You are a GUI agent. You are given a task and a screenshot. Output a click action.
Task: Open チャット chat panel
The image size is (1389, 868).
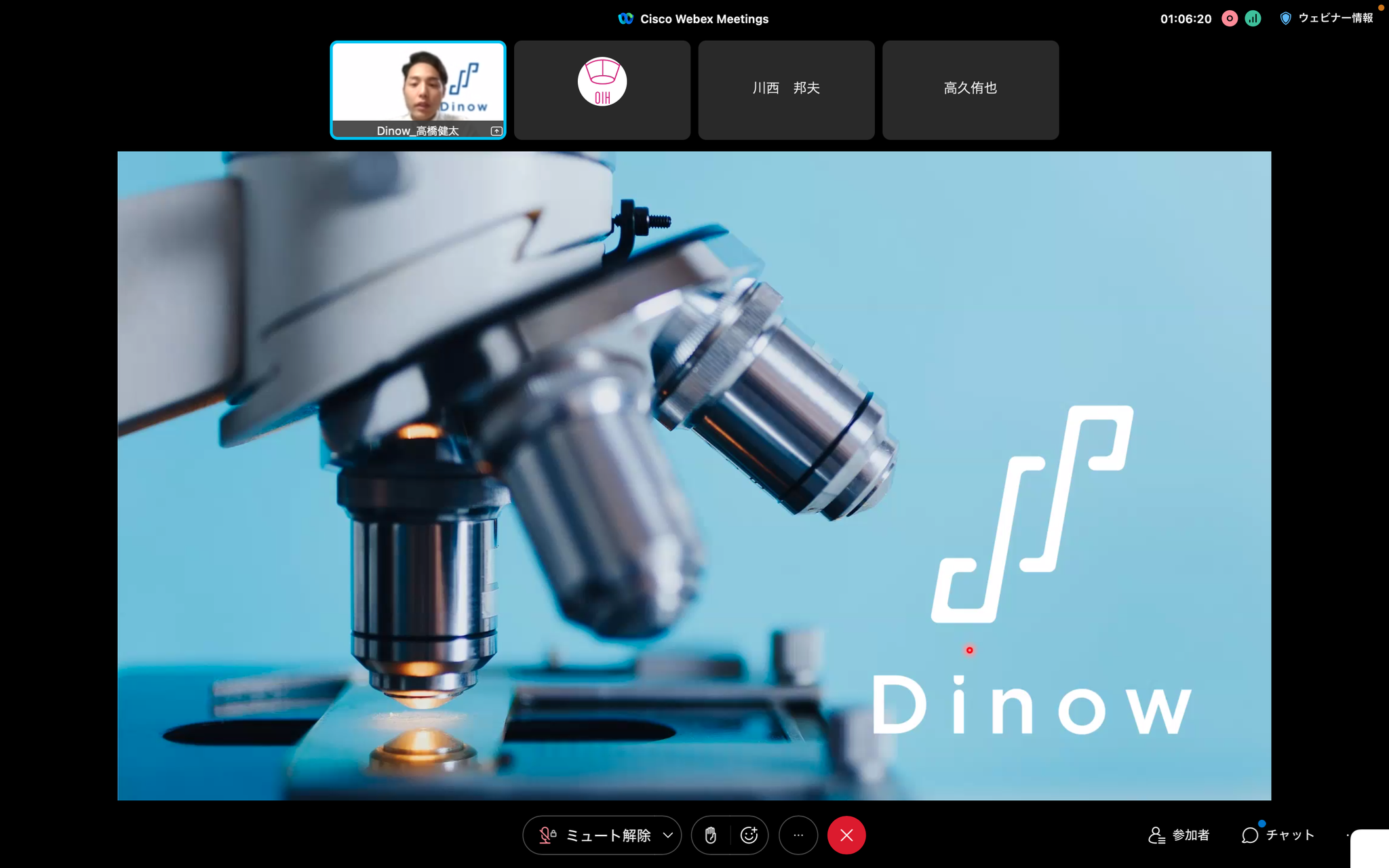1278,835
